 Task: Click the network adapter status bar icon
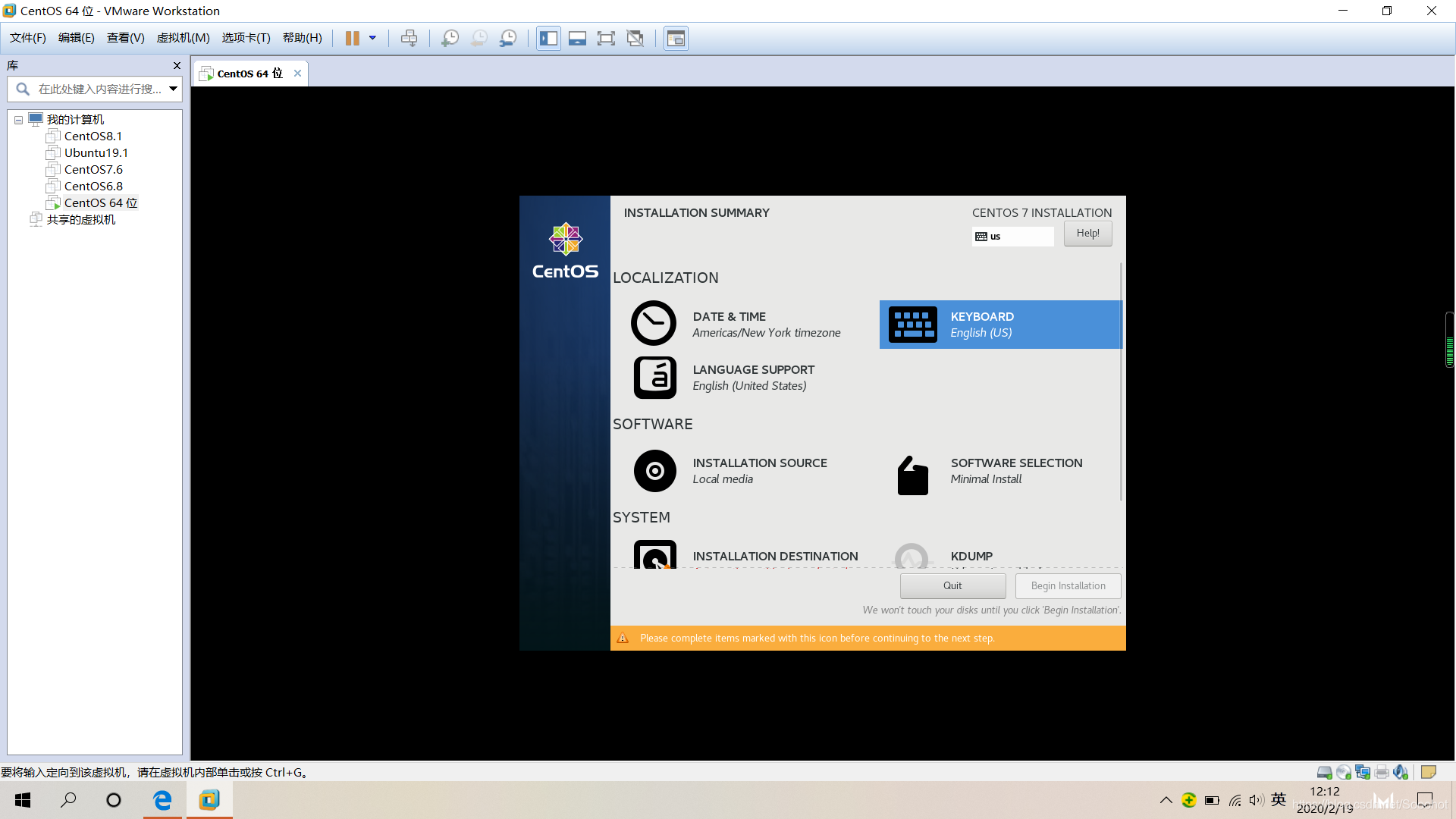[x=1363, y=772]
